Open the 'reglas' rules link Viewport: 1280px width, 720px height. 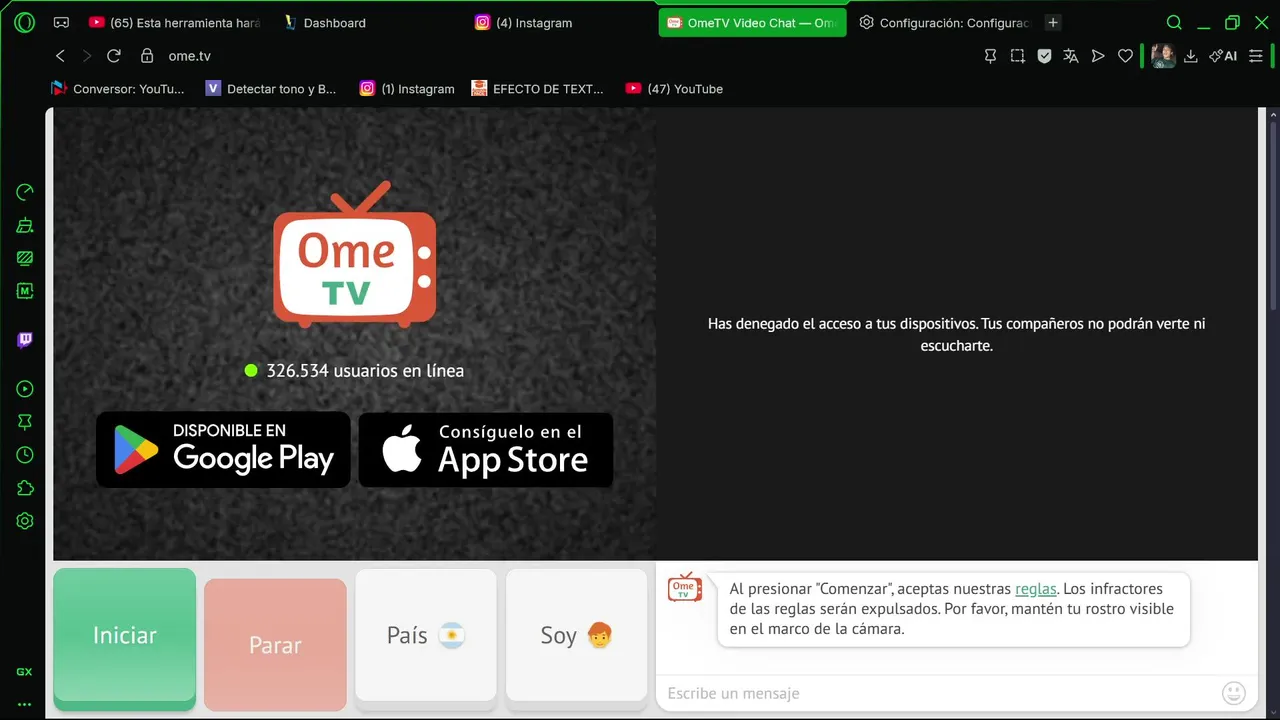click(x=1036, y=589)
